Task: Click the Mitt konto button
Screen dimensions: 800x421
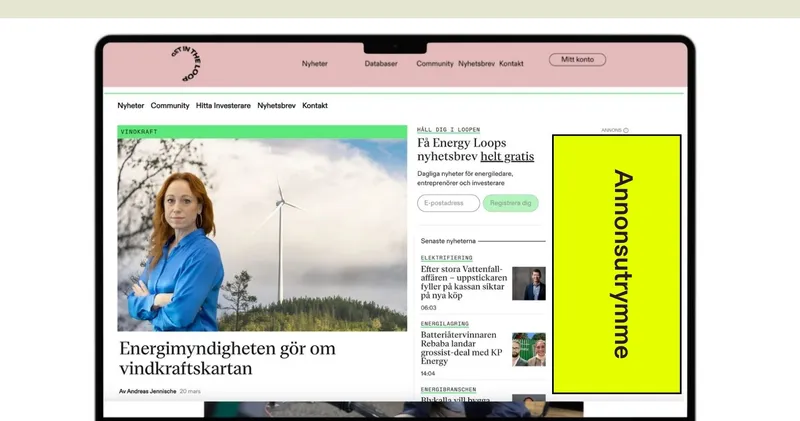Action: tap(578, 60)
